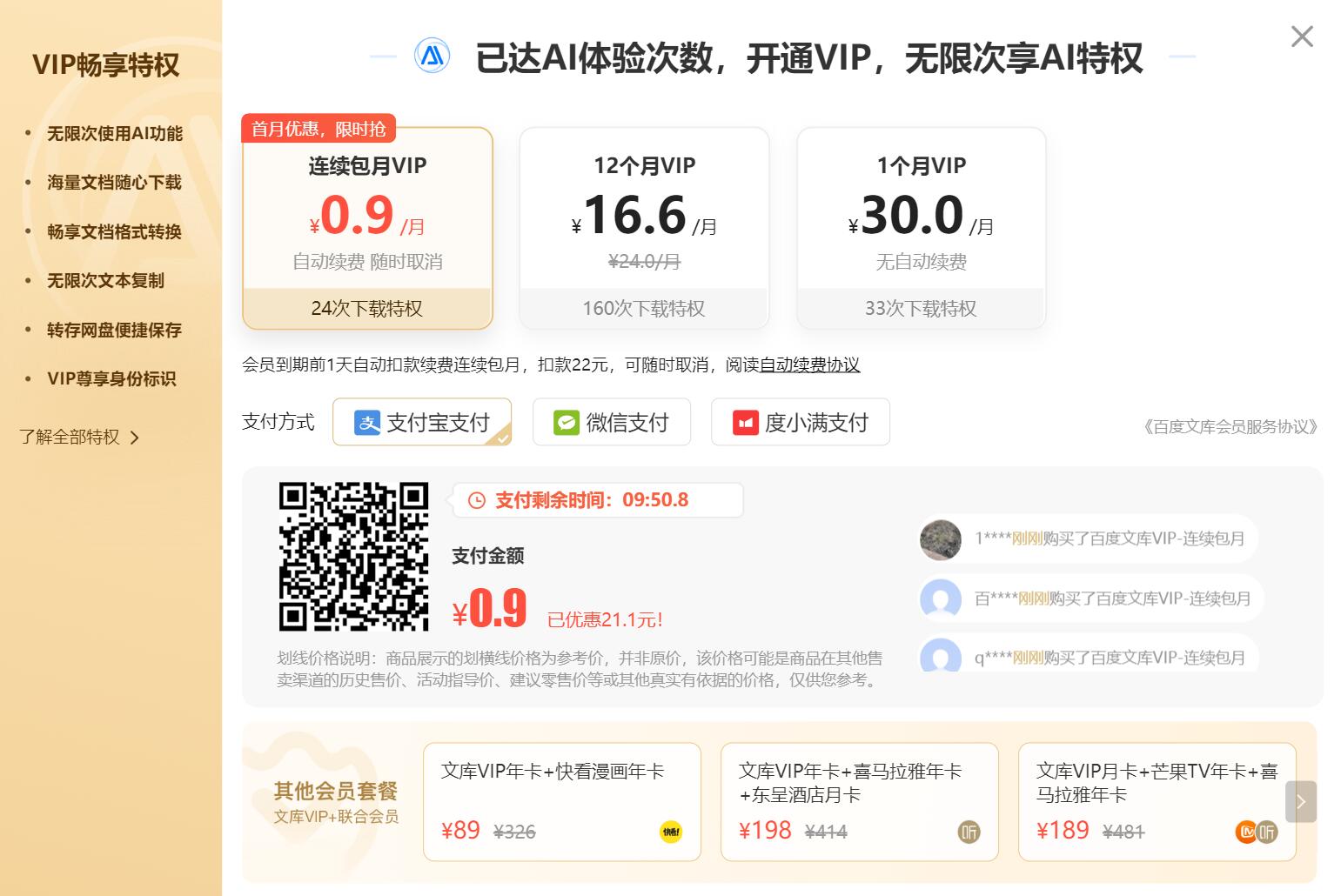Click the ¥198 package price
The image size is (1341, 896).
[765, 831]
